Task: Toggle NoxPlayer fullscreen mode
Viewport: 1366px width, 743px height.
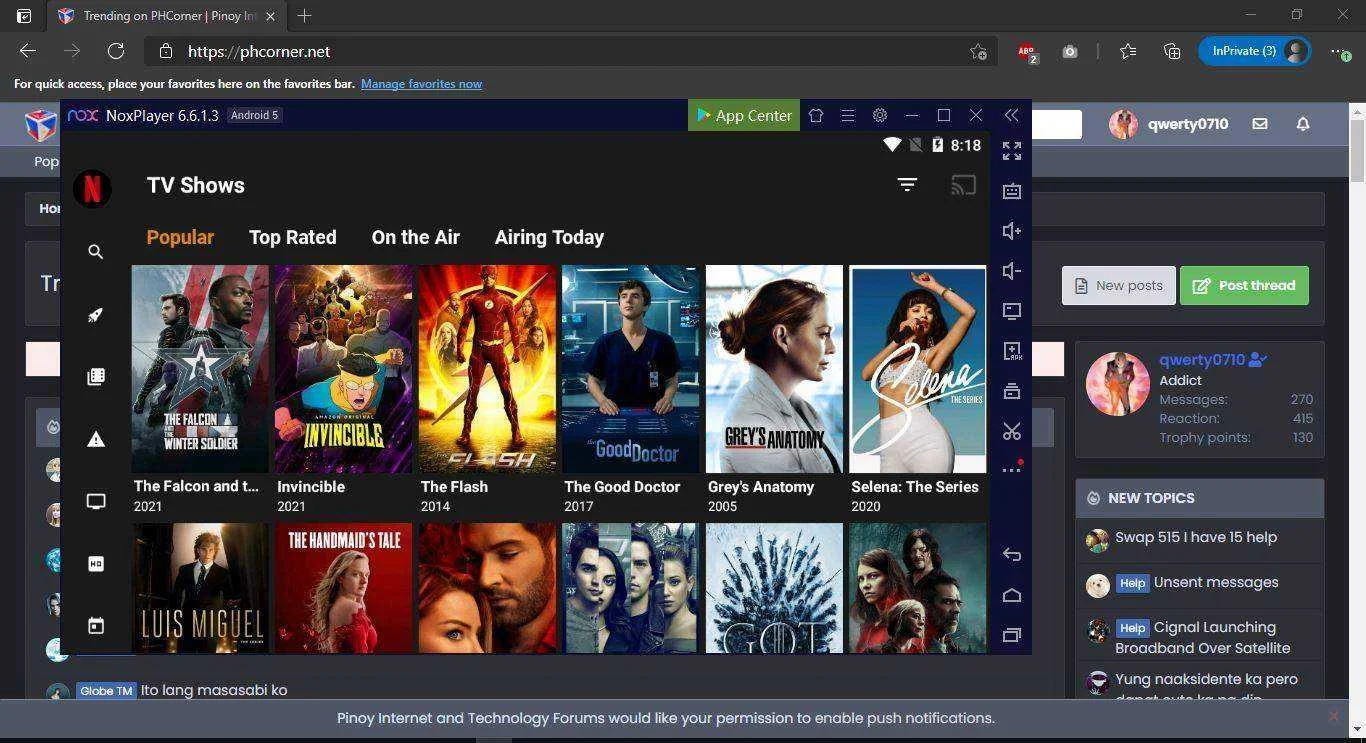Action: coord(1012,150)
